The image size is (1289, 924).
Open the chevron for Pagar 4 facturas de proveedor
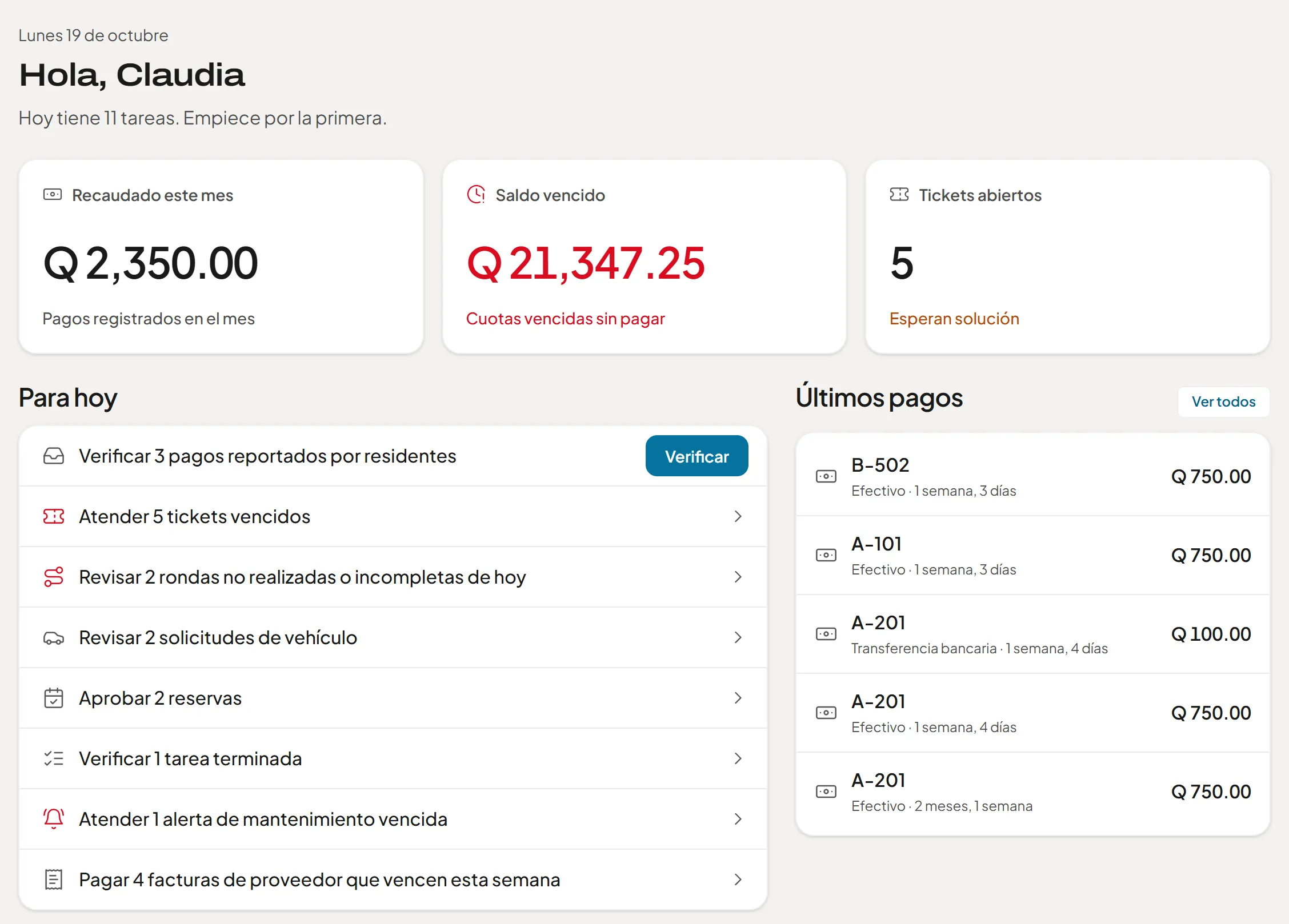point(738,879)
